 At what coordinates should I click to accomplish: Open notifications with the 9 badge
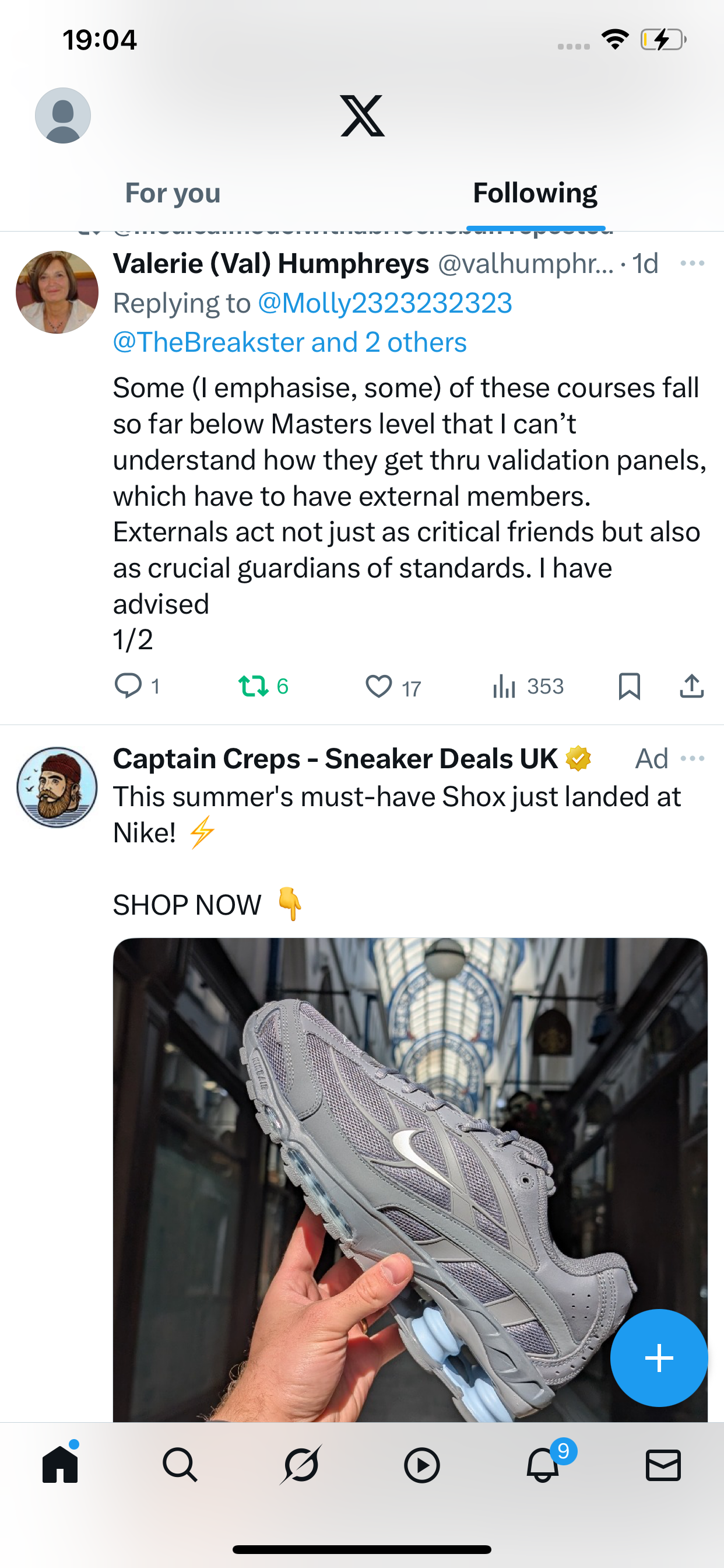[x=543, y=1465]
